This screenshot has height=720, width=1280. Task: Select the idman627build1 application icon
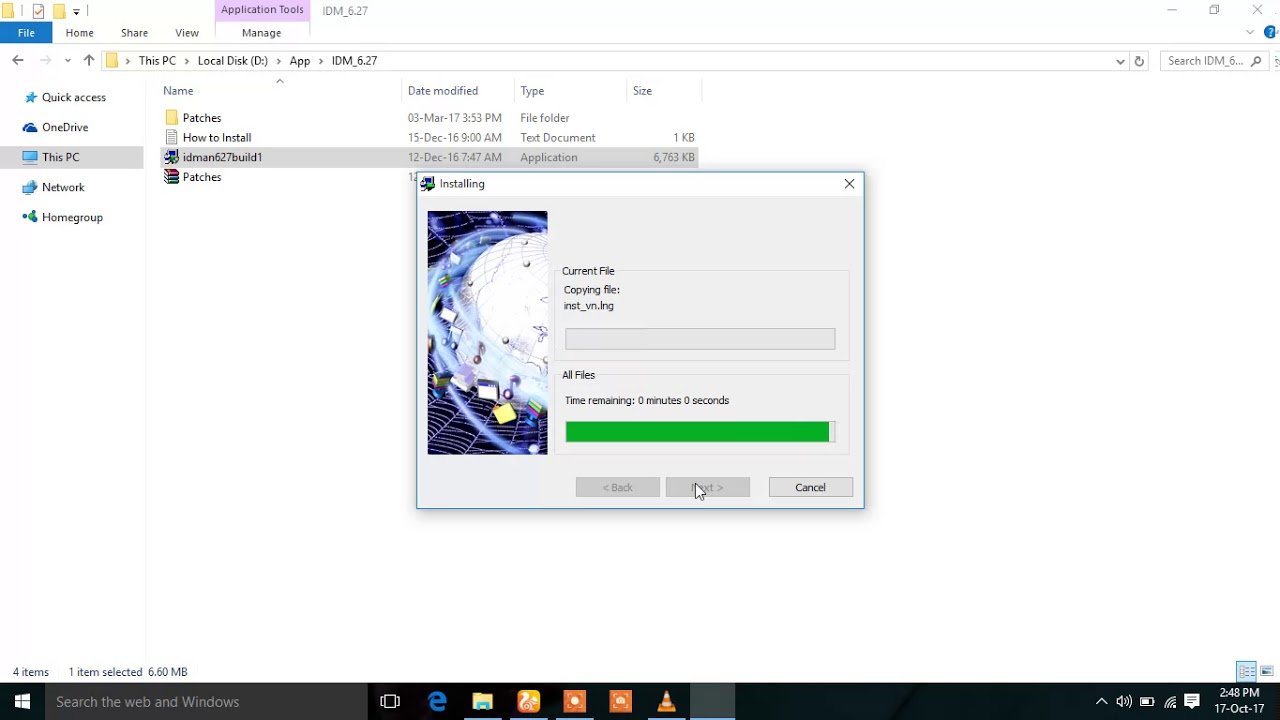click(x=172, y=157)
